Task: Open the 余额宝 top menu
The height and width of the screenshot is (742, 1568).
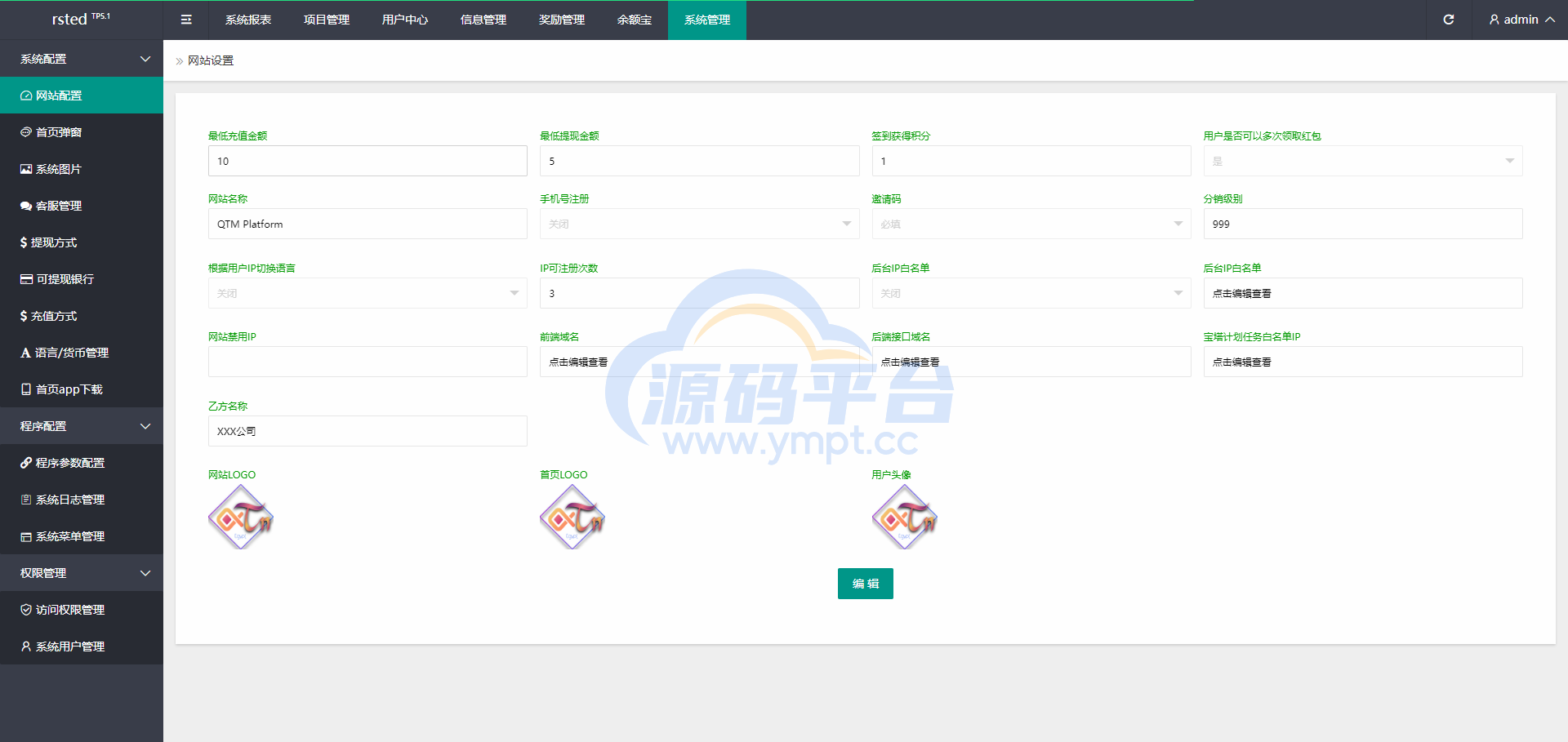Action: [x=635, y=20]
